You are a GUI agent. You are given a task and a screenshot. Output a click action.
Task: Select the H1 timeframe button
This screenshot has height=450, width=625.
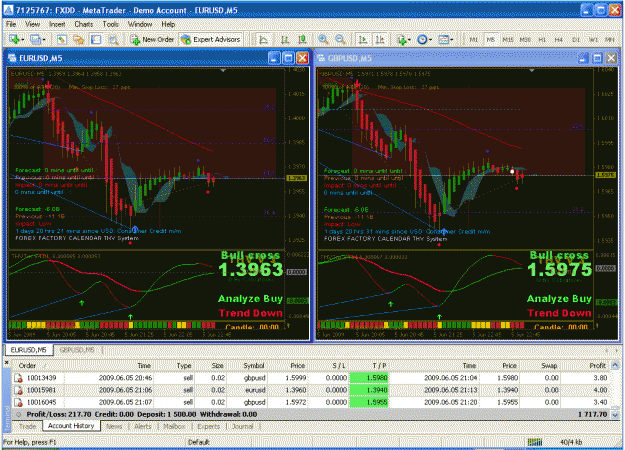click(x=542, y=40)
